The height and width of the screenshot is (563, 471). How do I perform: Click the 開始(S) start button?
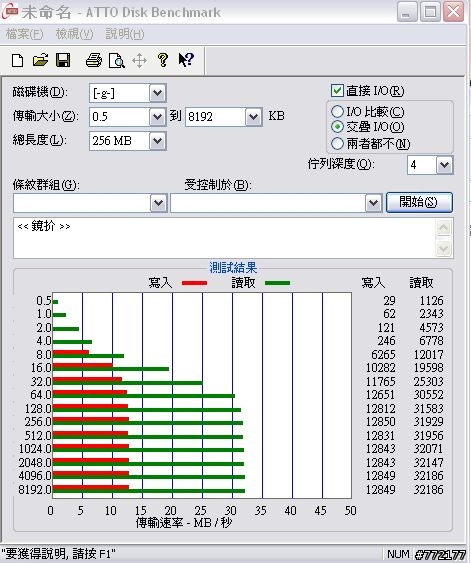(419, 203)
